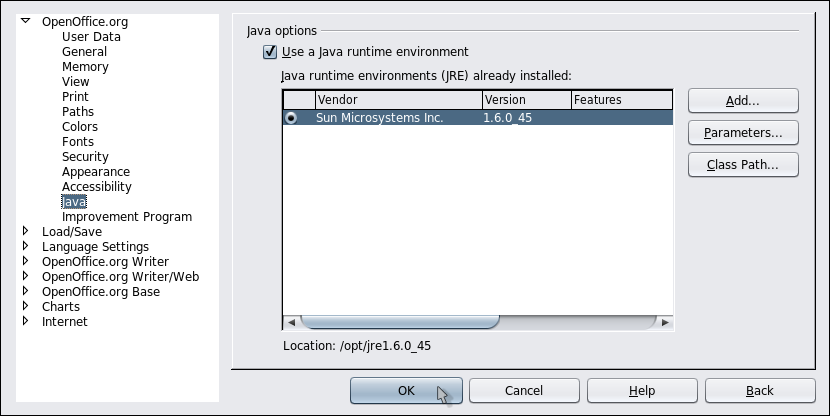The height and width of the screenshot is (416, 830).
Task: Select the Sun Microsystems Inc. vendor cell
Action: point(380,118)
